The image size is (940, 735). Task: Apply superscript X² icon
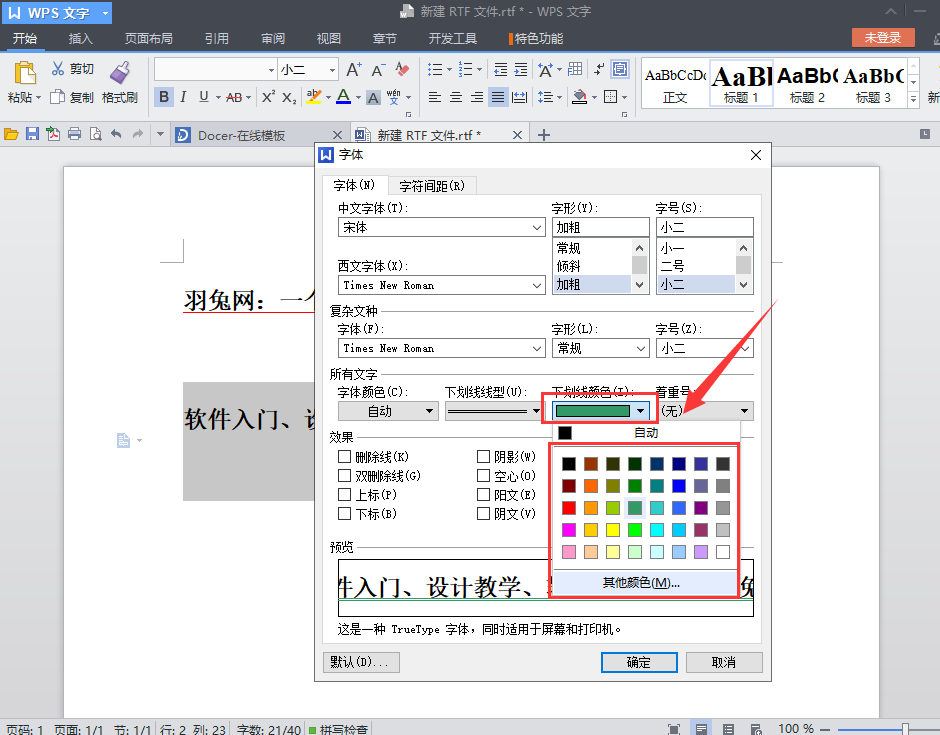click(x=268, y=97)
